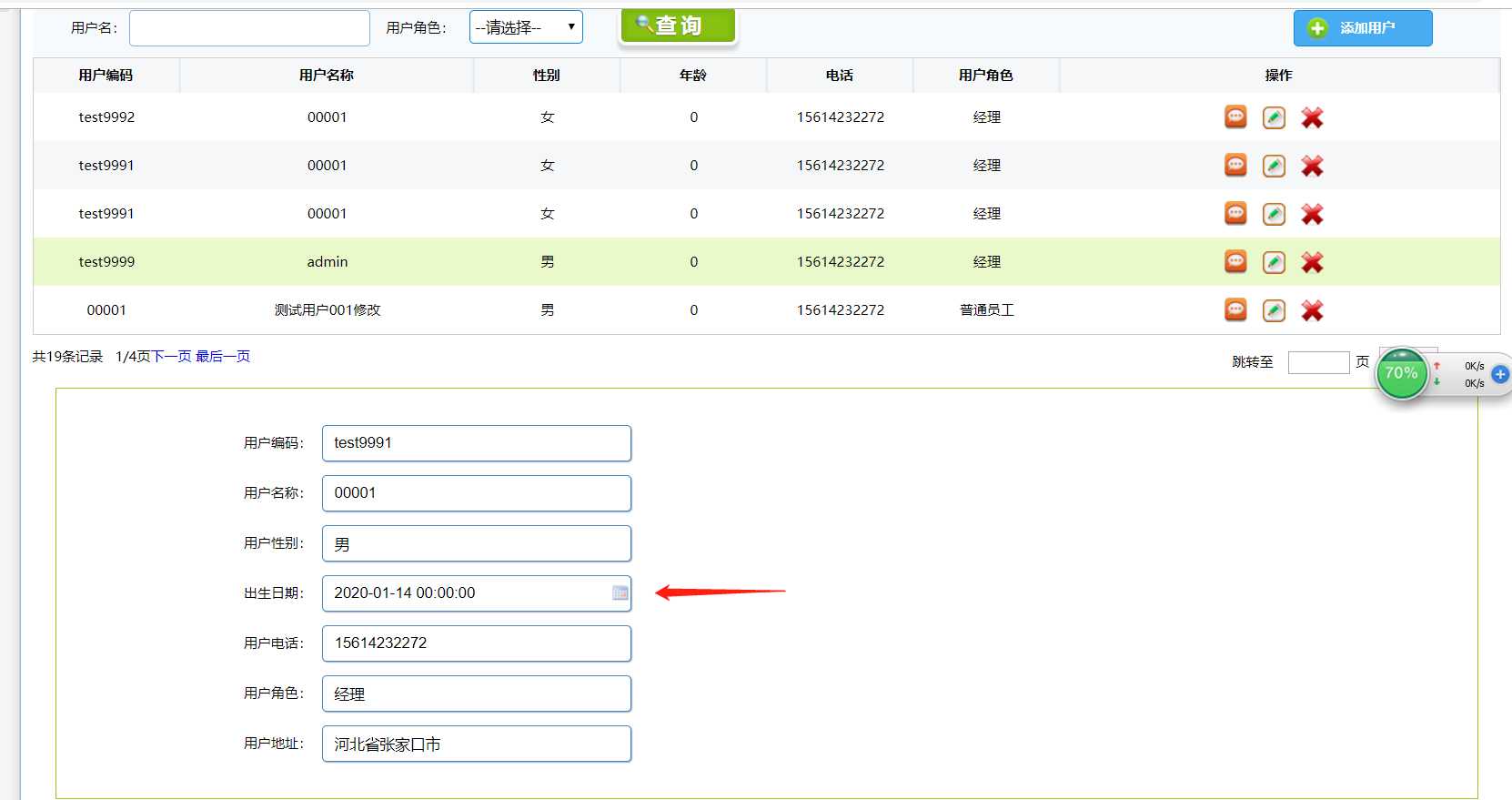Open calendar picker in 出生日期 field
This screenshot has height=800, width=1512.
point(620,593)
